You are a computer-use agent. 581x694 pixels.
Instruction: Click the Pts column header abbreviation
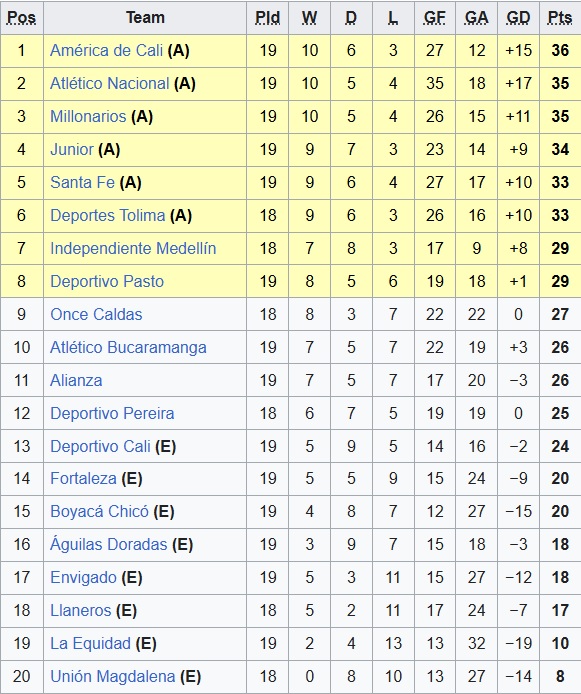coord(560,18)
